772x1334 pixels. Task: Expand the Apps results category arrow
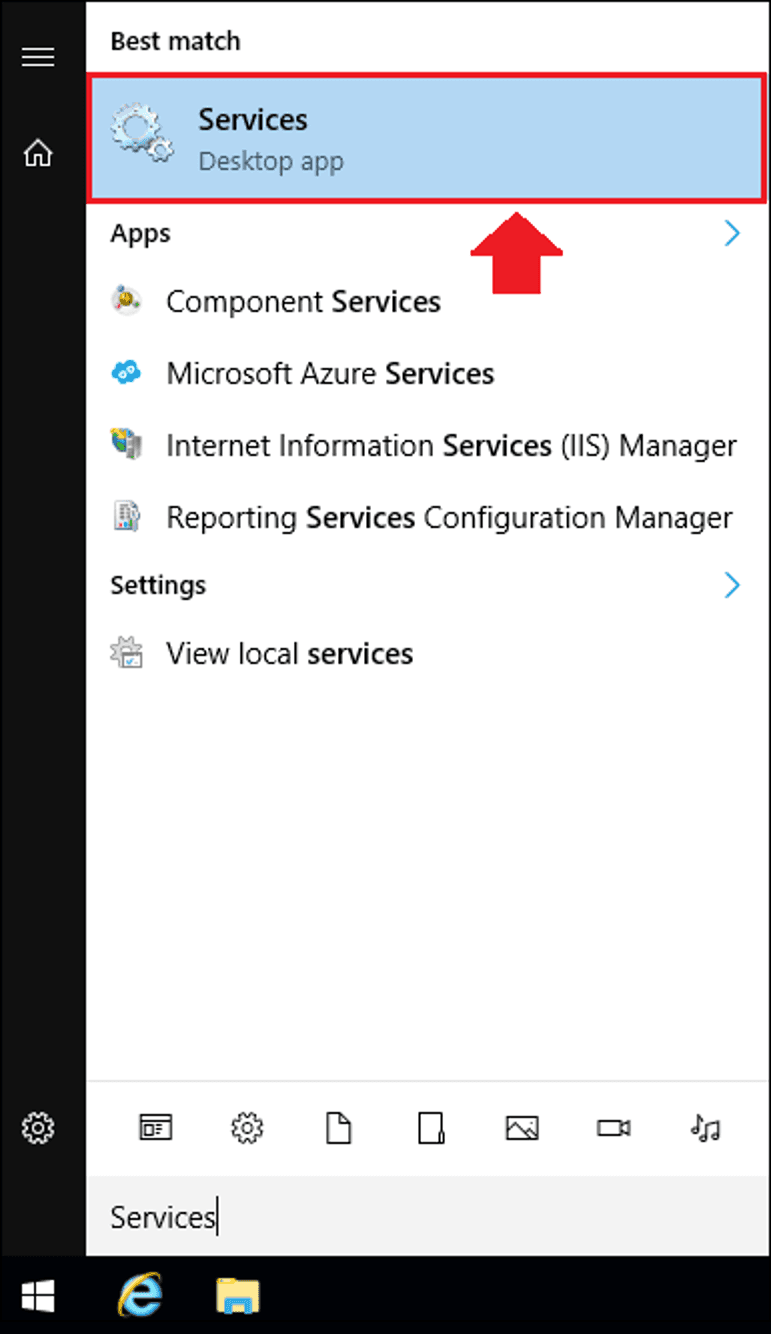732,234
